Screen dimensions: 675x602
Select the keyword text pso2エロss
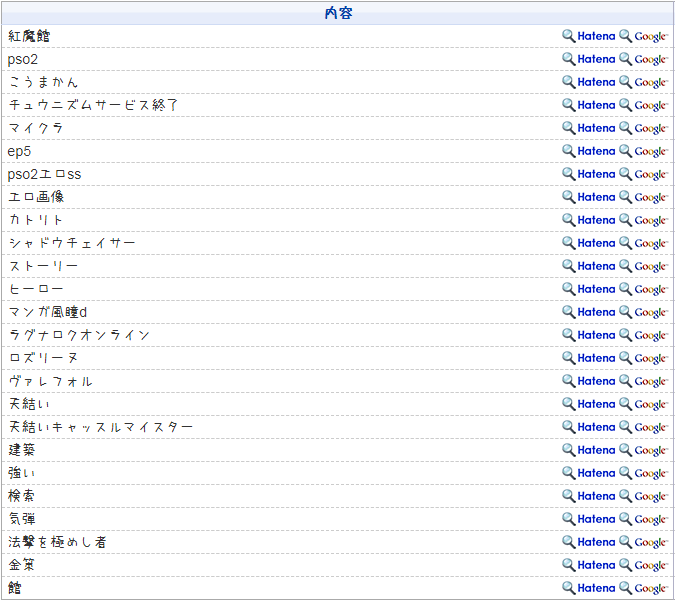coord(44,174)
